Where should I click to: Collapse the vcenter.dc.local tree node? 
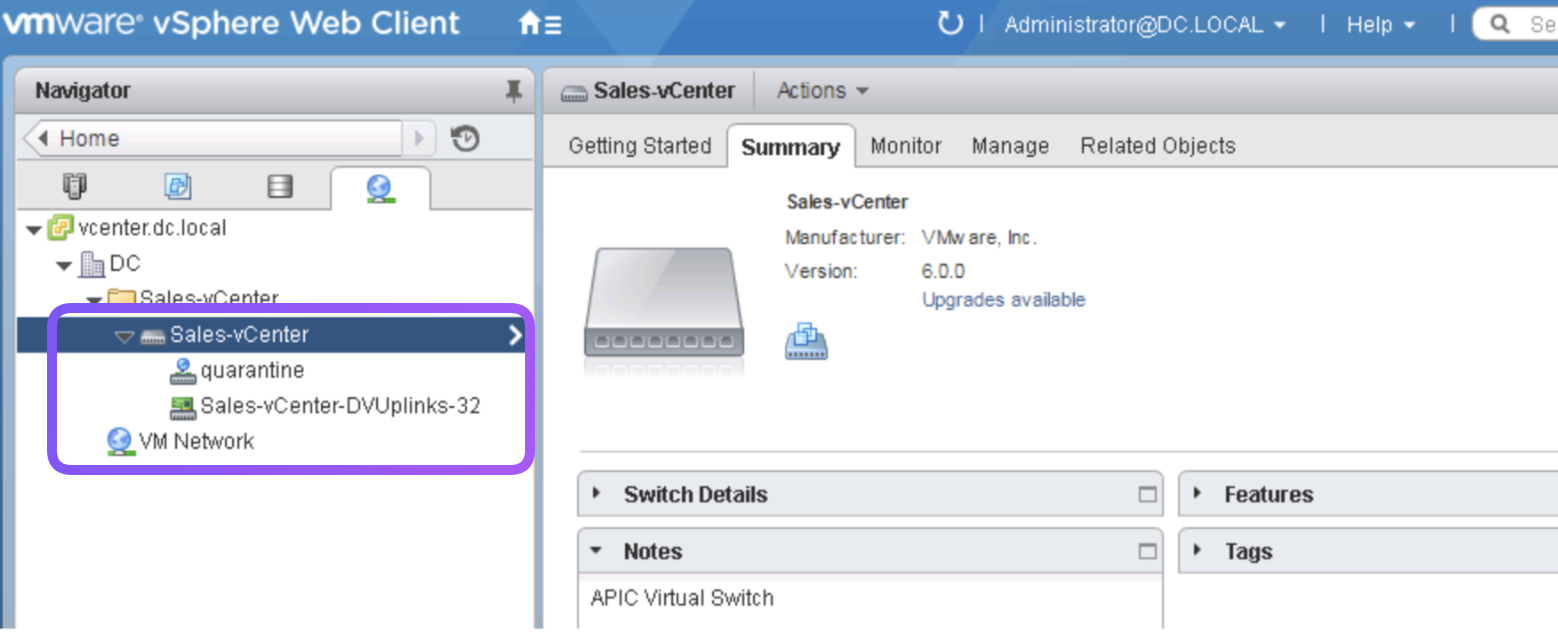tap(35, 230)
